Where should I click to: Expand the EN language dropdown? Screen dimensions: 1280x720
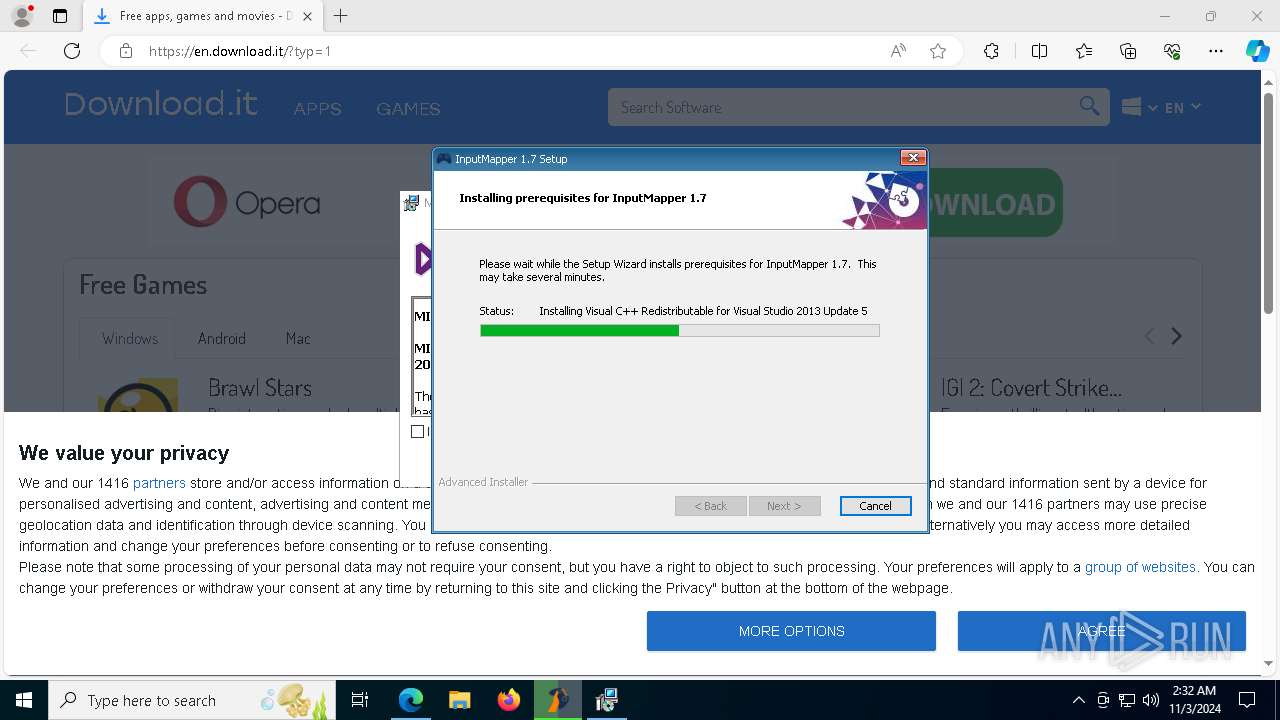(1182, 107)
